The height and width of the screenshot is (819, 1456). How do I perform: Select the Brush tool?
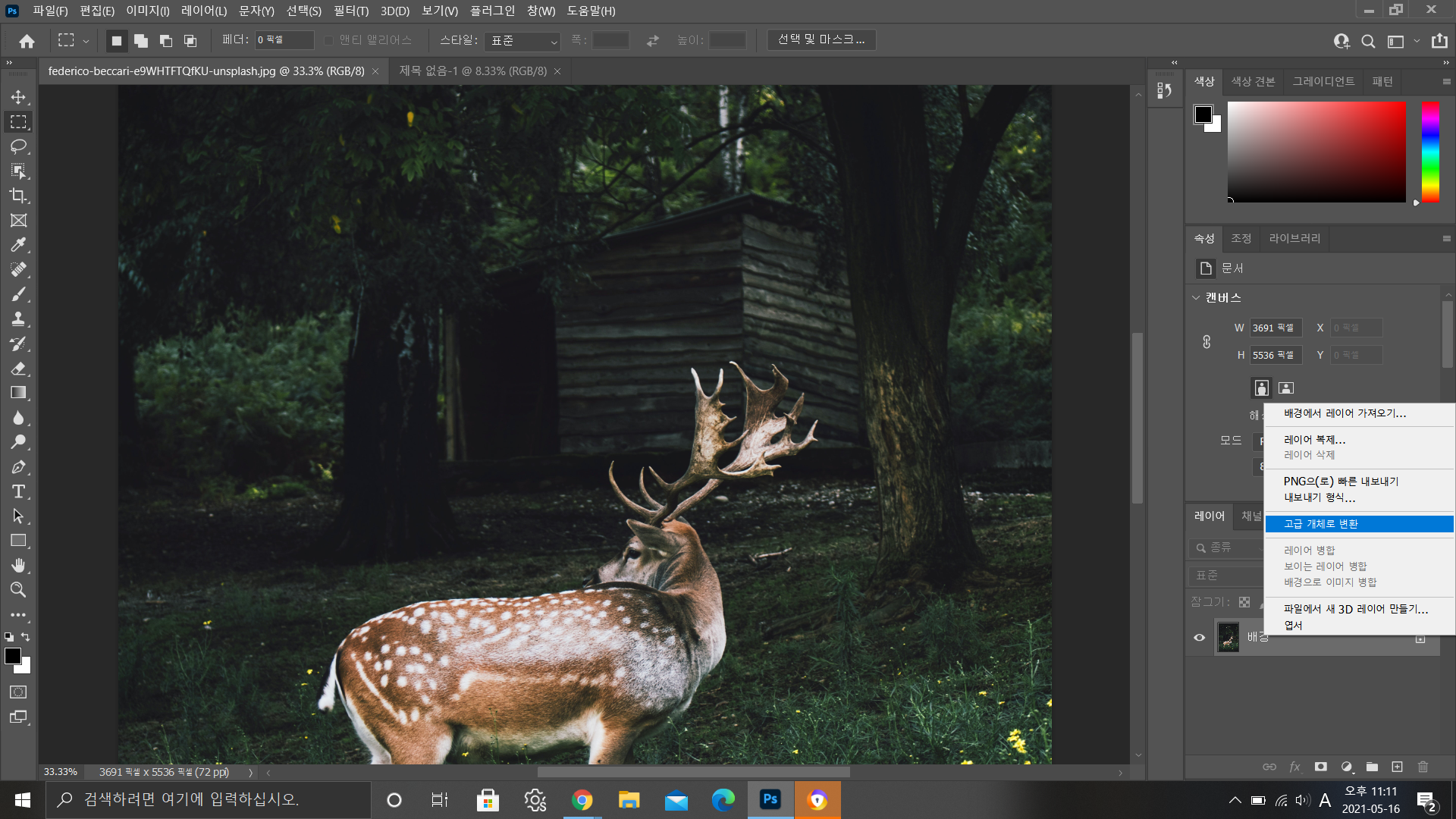(x=18, y=294)
